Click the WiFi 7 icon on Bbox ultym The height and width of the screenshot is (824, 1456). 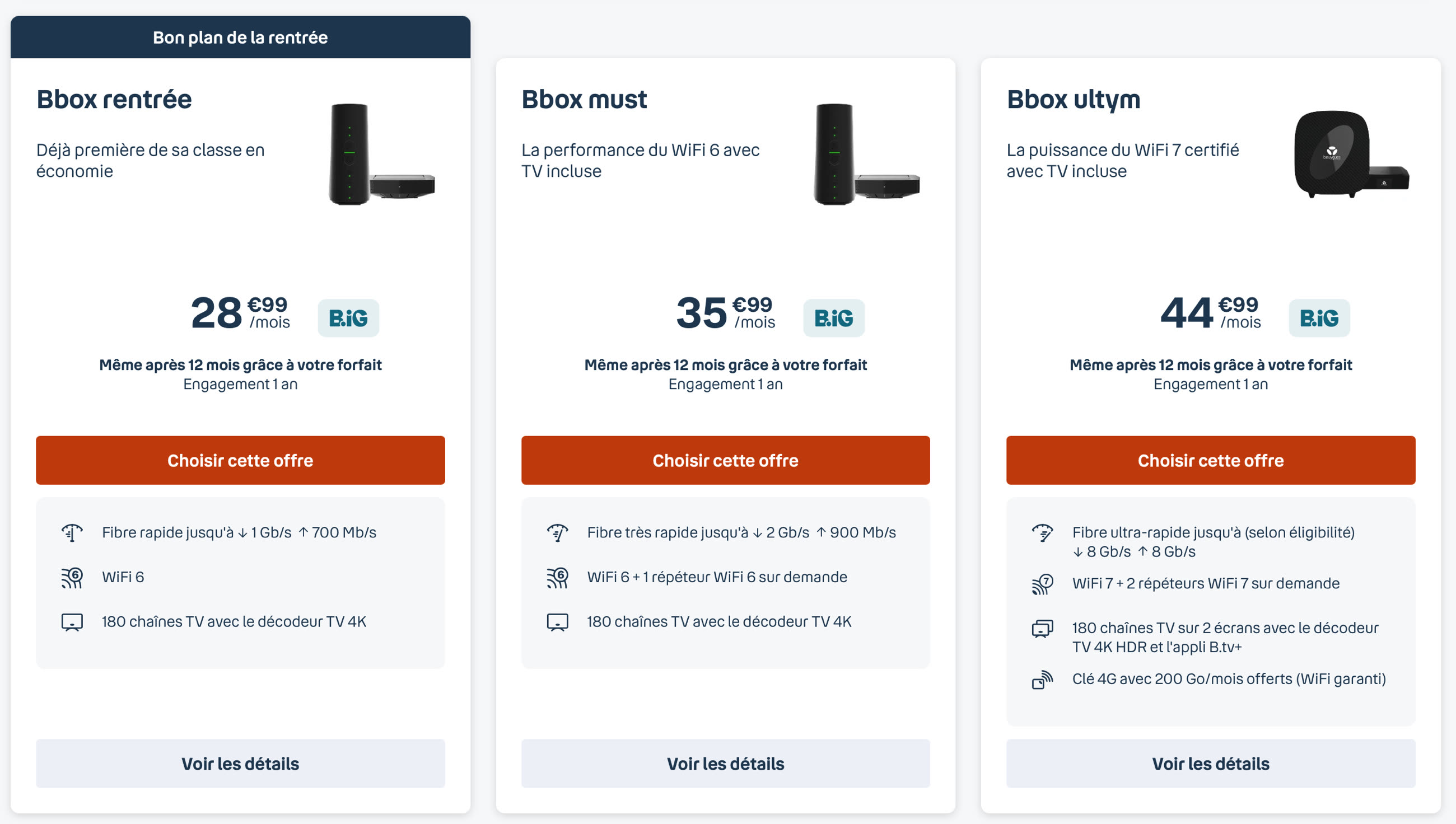click(x=1043, y=583)
